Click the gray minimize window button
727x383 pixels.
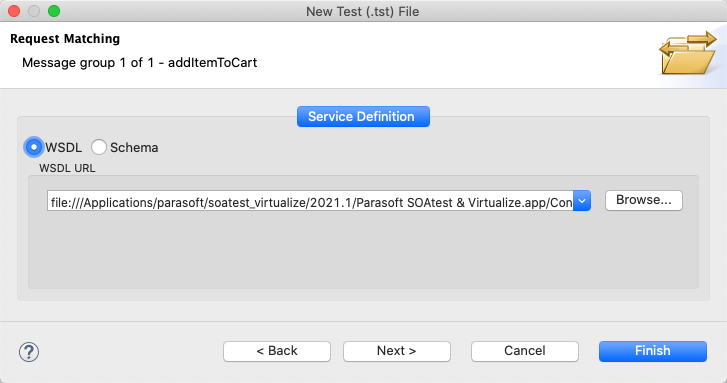(x=34, y=11)
